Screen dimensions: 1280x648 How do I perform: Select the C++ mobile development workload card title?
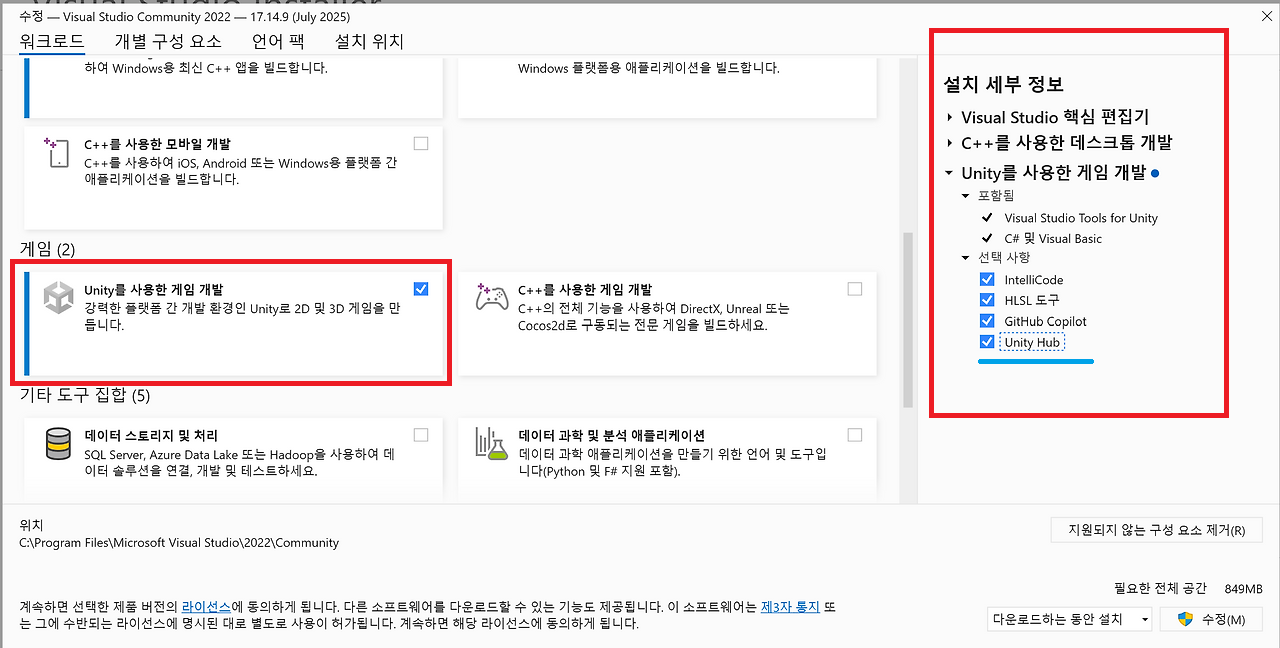[157, 144]
